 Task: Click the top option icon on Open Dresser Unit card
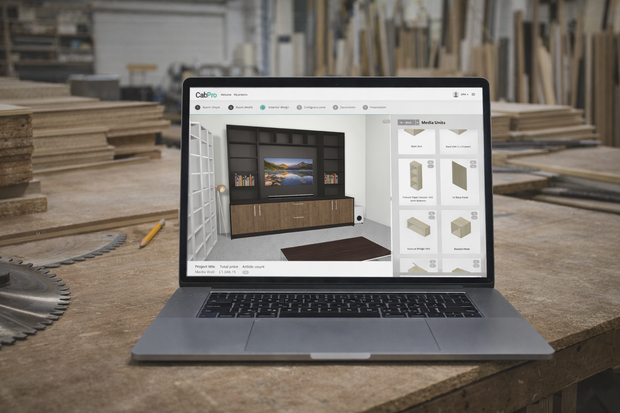(x=431, y=163)
